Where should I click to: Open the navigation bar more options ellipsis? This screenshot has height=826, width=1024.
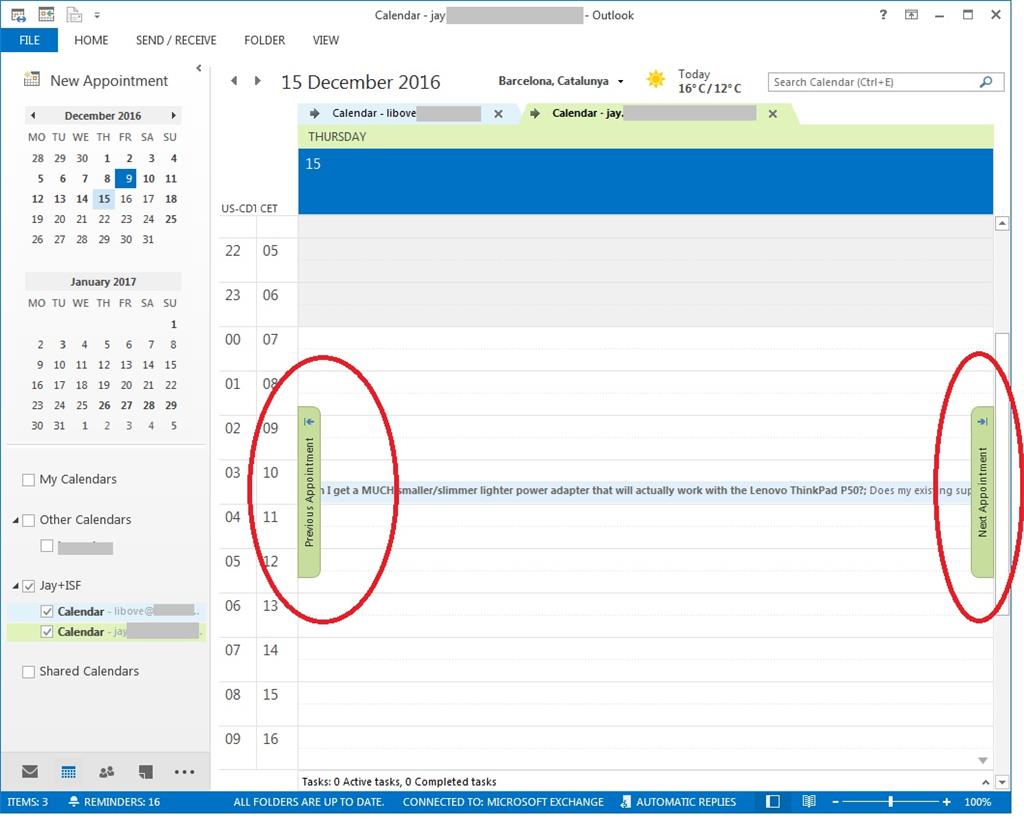[184, 772]
